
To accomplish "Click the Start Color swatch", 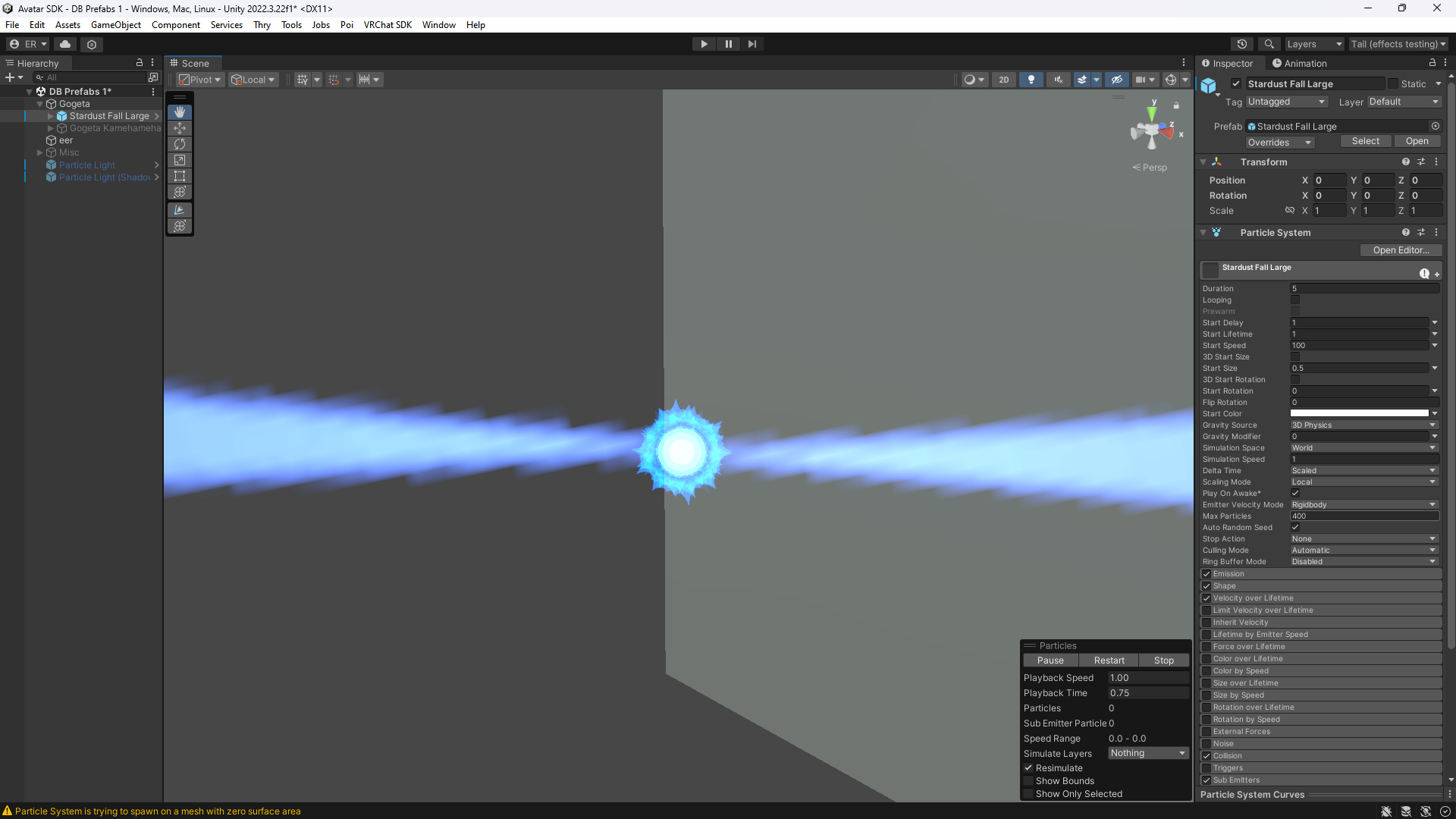I will (x=1359, y=414).
